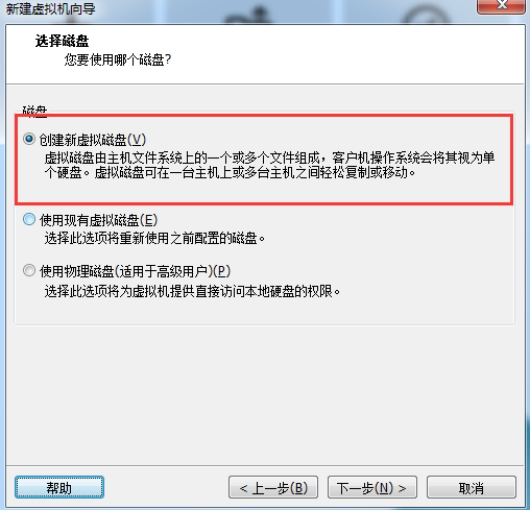The image size is (531, 511).
Task: Select the 创建新虚拟磁盘(V) radio button
Action: click(x=29, y=139)
